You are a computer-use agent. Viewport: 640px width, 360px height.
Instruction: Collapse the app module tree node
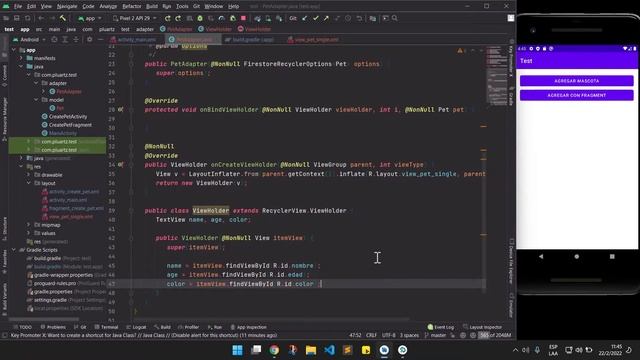pos(15,50)
